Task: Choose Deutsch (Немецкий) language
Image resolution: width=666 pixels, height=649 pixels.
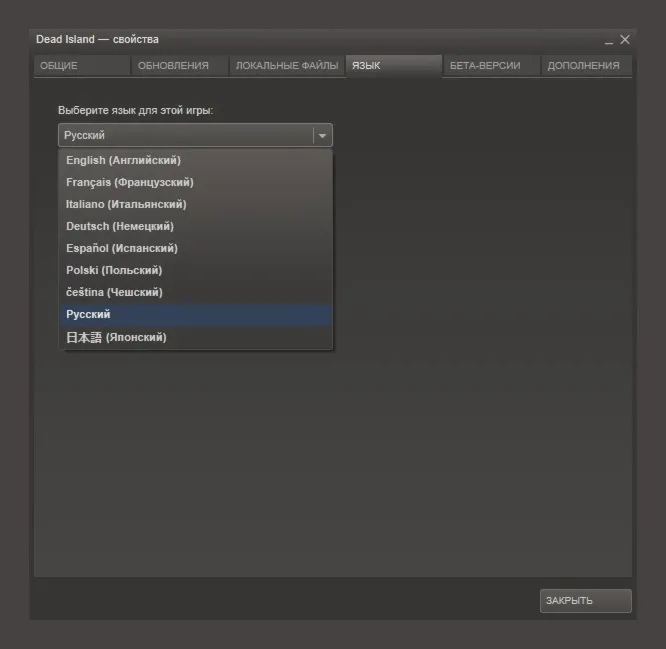Action: (x=195, y=227)
